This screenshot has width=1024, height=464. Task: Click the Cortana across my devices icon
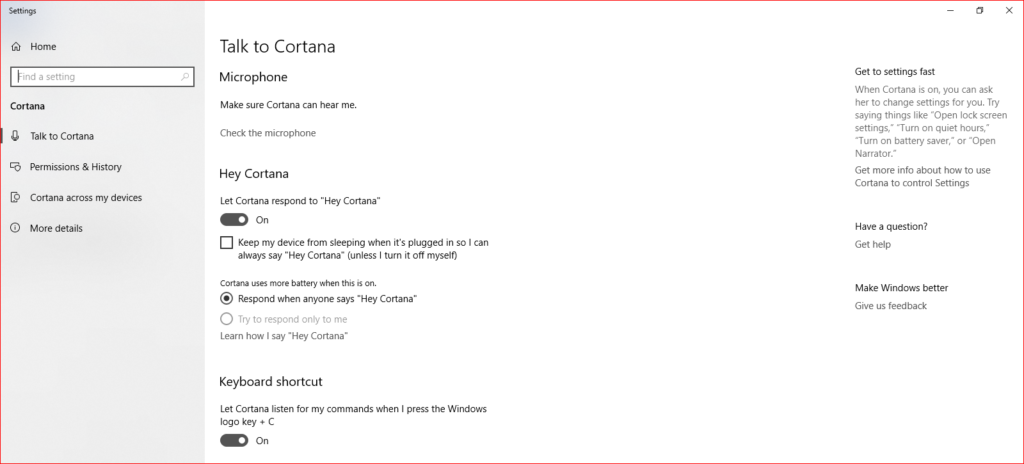pyautogui.click(x=16, y=197)
